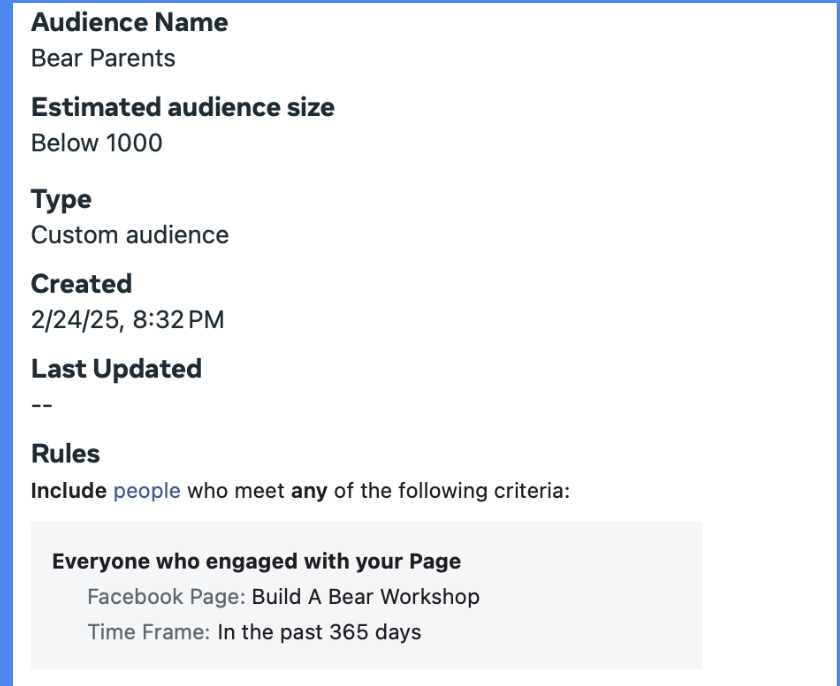
Task: Select the "Bear Parents" audience name value
Action: point(103,58)
